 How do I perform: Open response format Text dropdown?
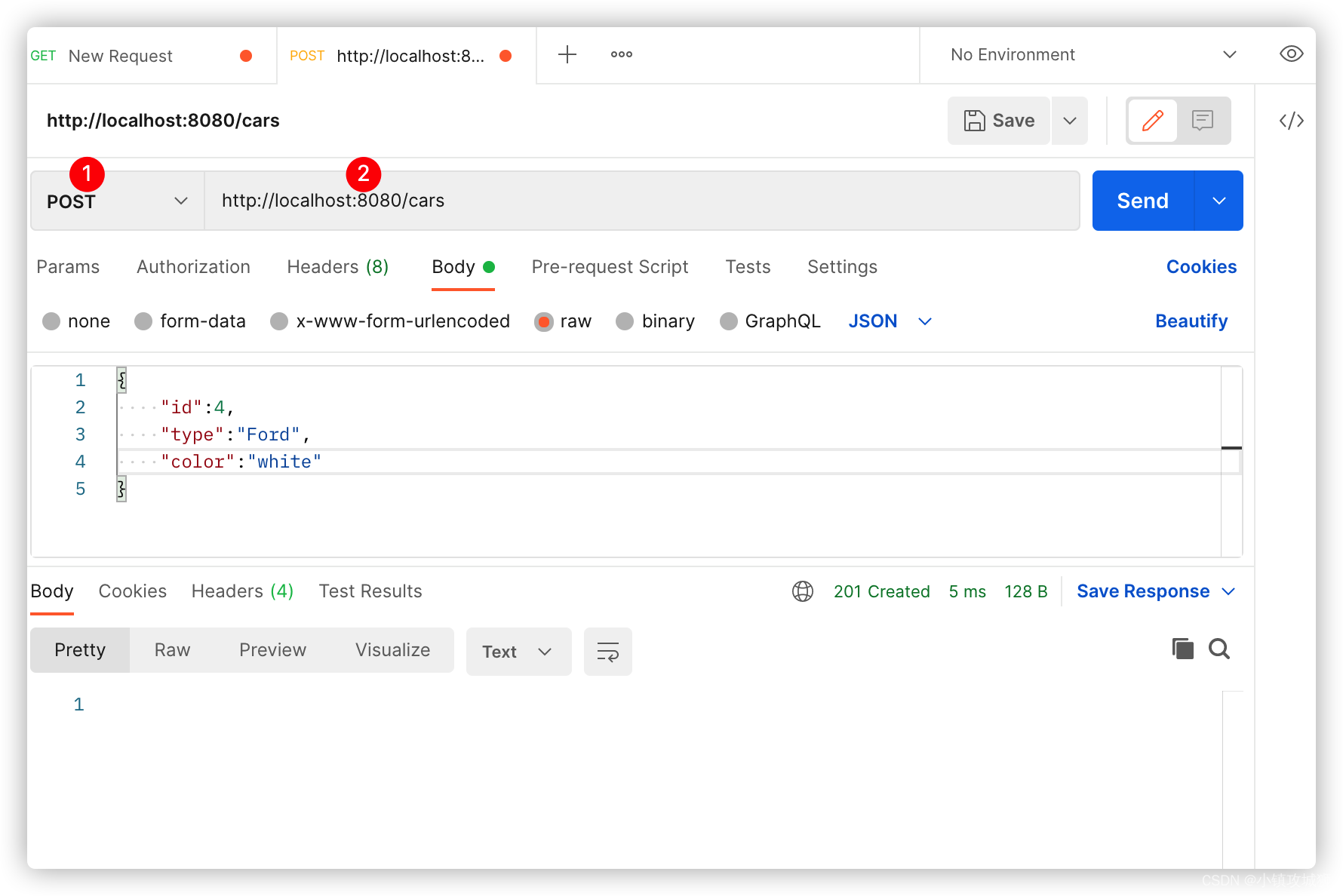pos(519,652)
